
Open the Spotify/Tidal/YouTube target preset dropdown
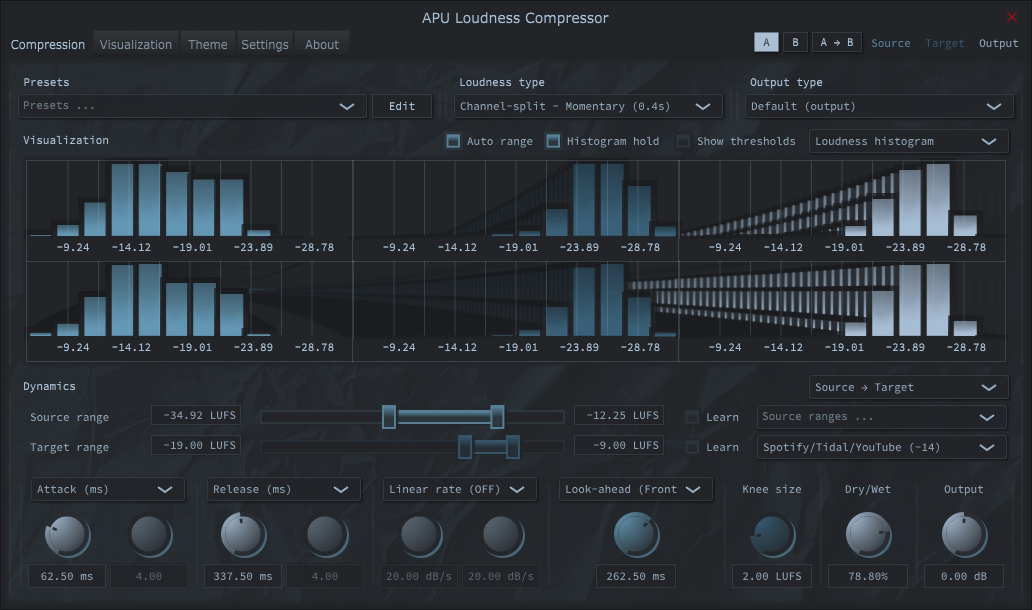pos(881,447)
